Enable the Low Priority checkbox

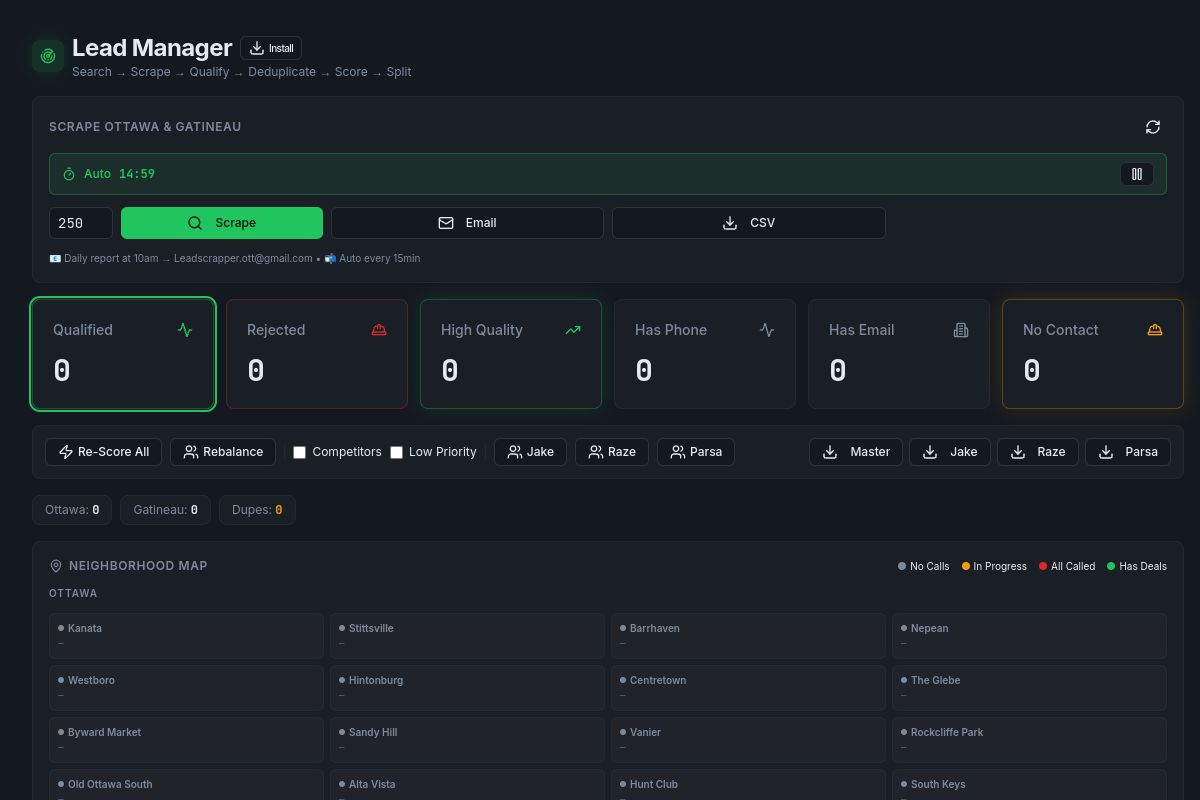[396, 452]
